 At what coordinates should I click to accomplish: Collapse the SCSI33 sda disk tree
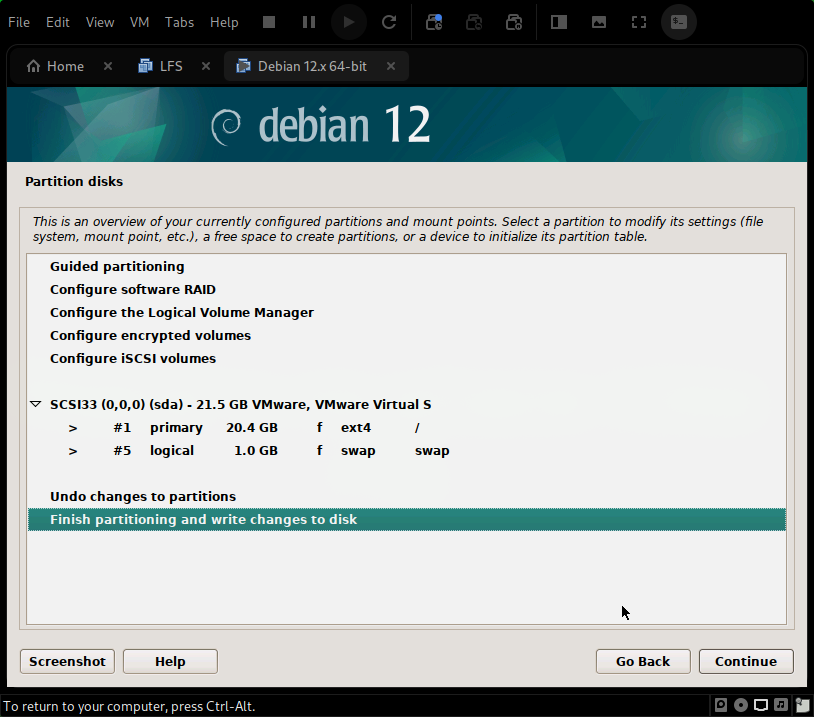[36, 405]
